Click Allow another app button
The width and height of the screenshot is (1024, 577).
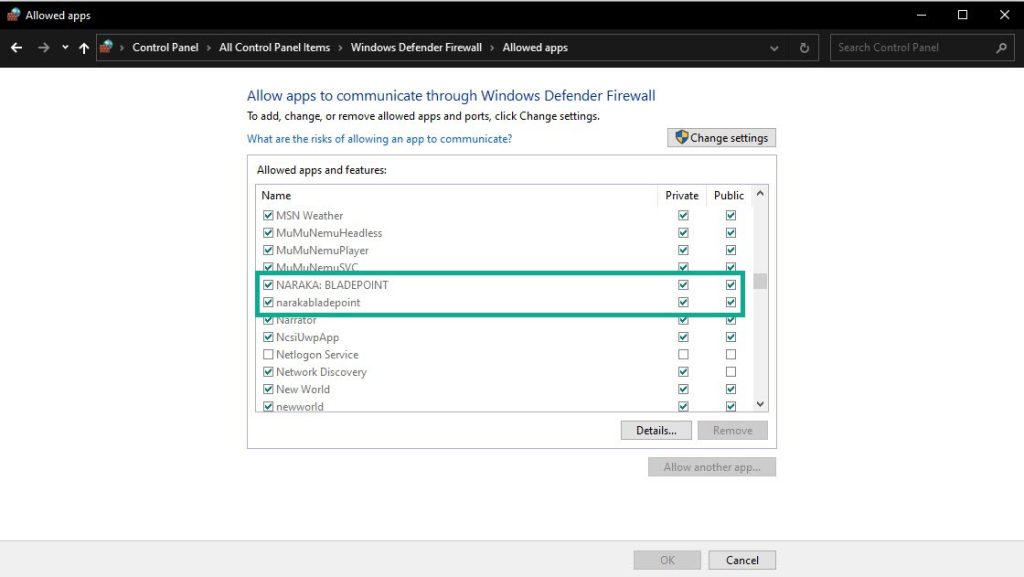tap(712, 467)
